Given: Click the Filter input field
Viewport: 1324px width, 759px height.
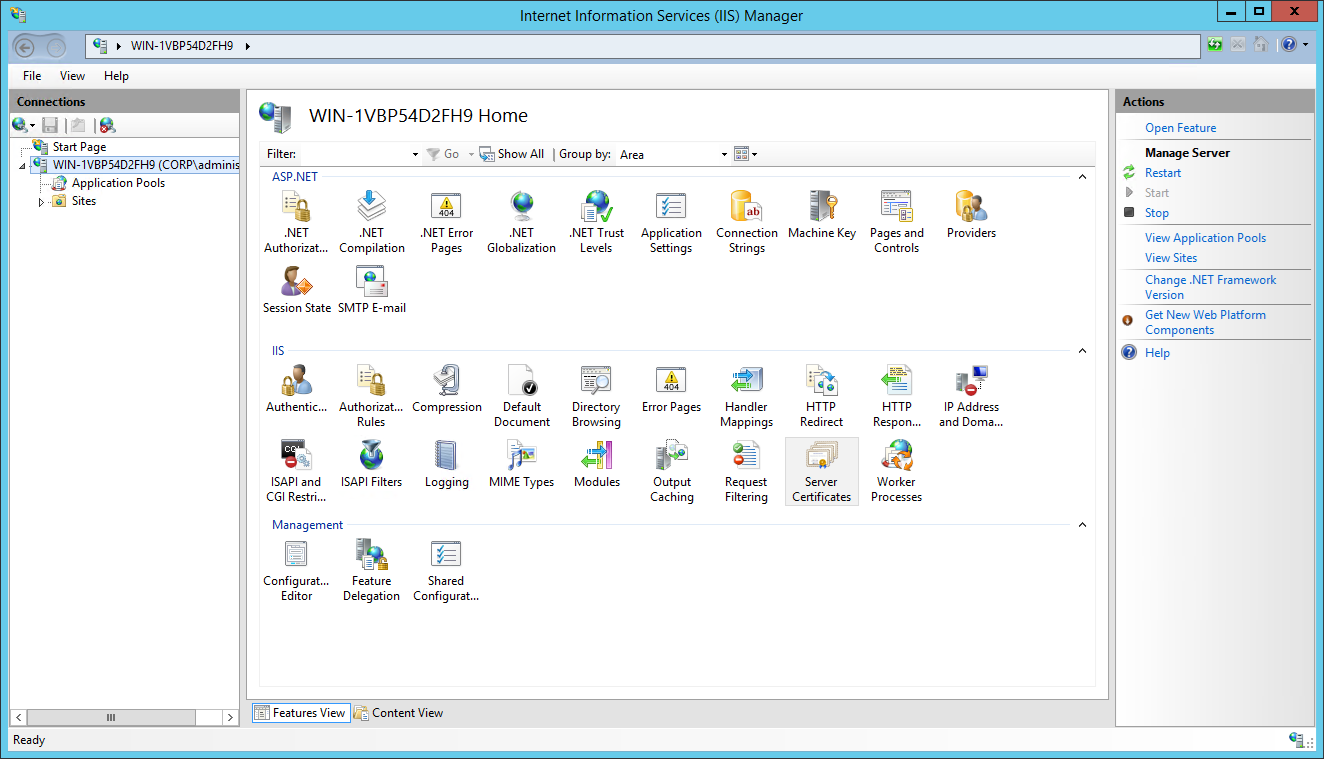Looking at the screenshot, I should (354, 154).
